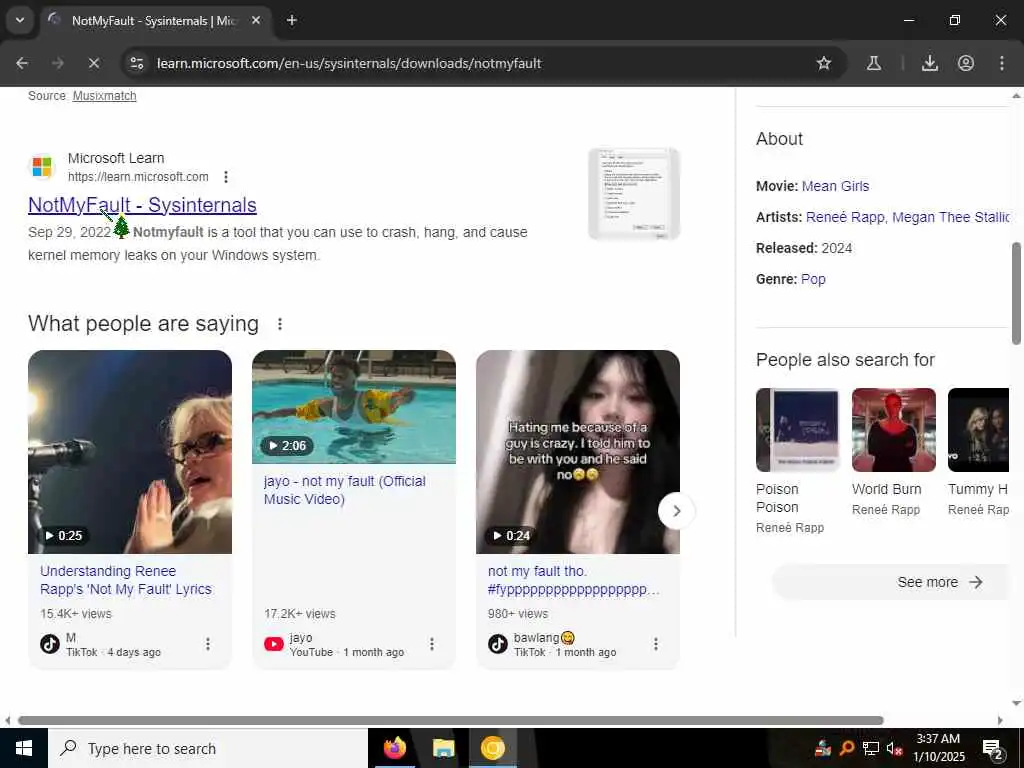Click the NotMyFault result thumbnail image
The height and width of the screenshot is (768, 1024).
(x=634, y=194)
